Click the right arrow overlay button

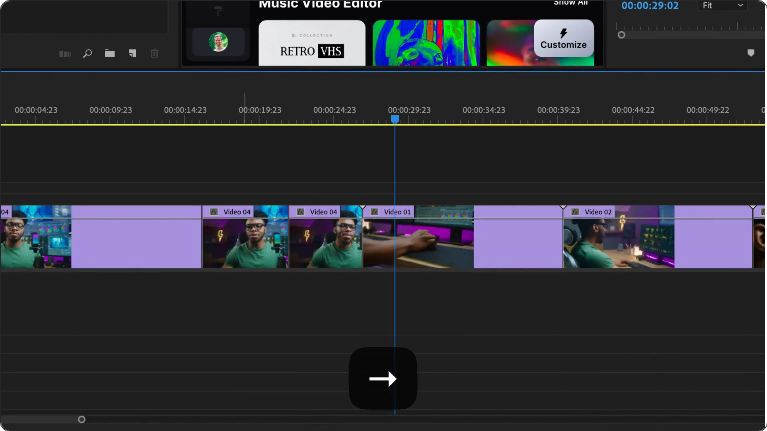[382, 378]
